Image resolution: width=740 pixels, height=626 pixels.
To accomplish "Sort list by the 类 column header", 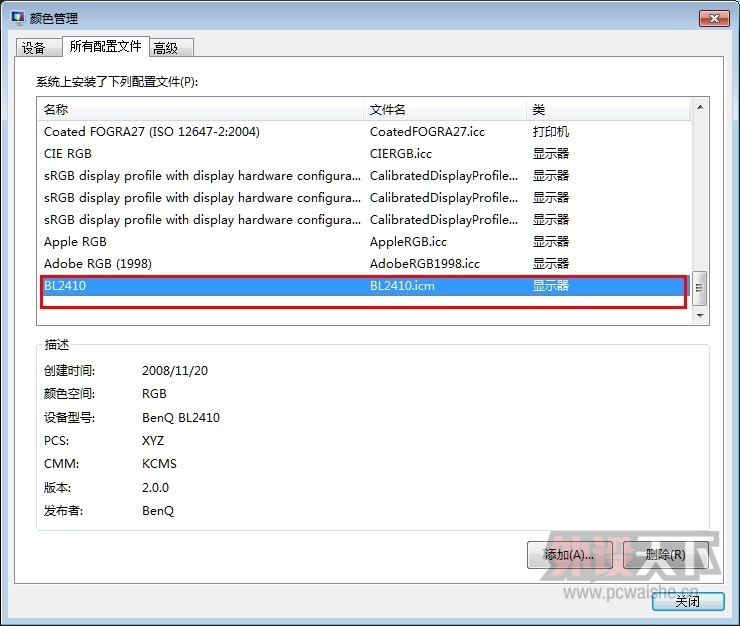I will [608, 110].
